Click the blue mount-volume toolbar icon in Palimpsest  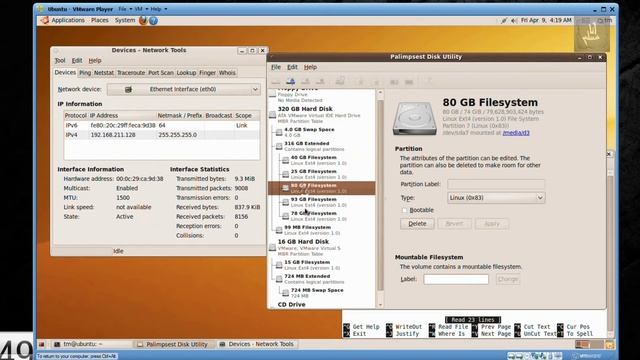291,82
